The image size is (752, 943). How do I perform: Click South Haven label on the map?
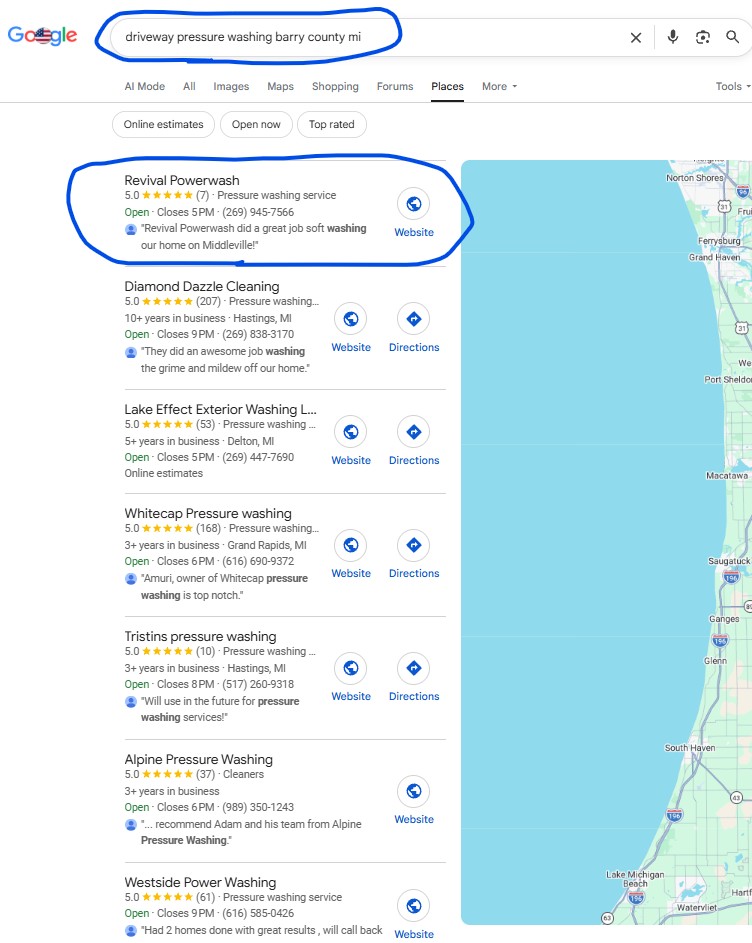pos(690,748)
